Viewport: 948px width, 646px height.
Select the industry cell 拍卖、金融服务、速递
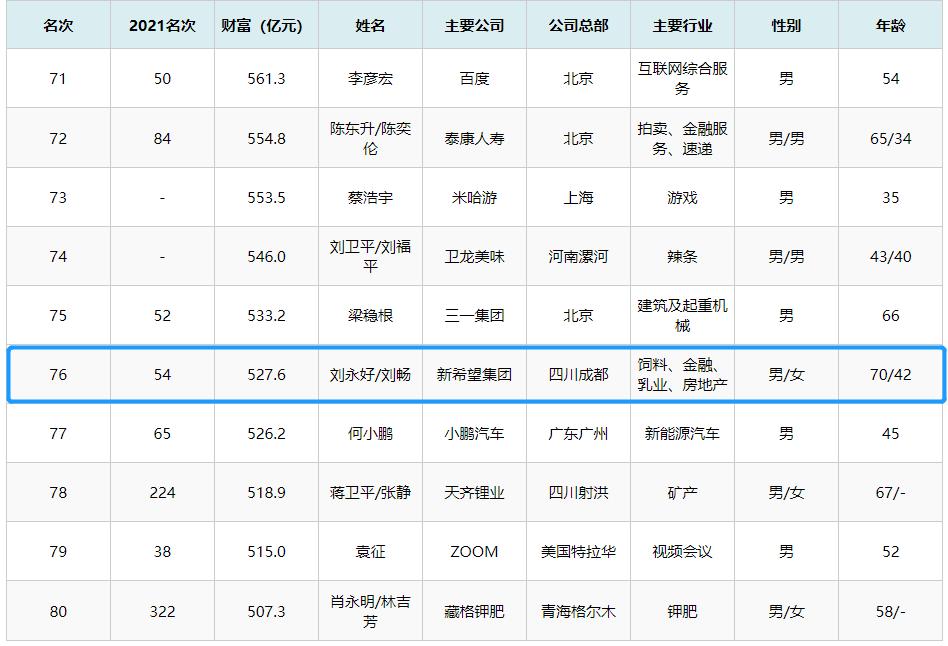coord(682,139)
